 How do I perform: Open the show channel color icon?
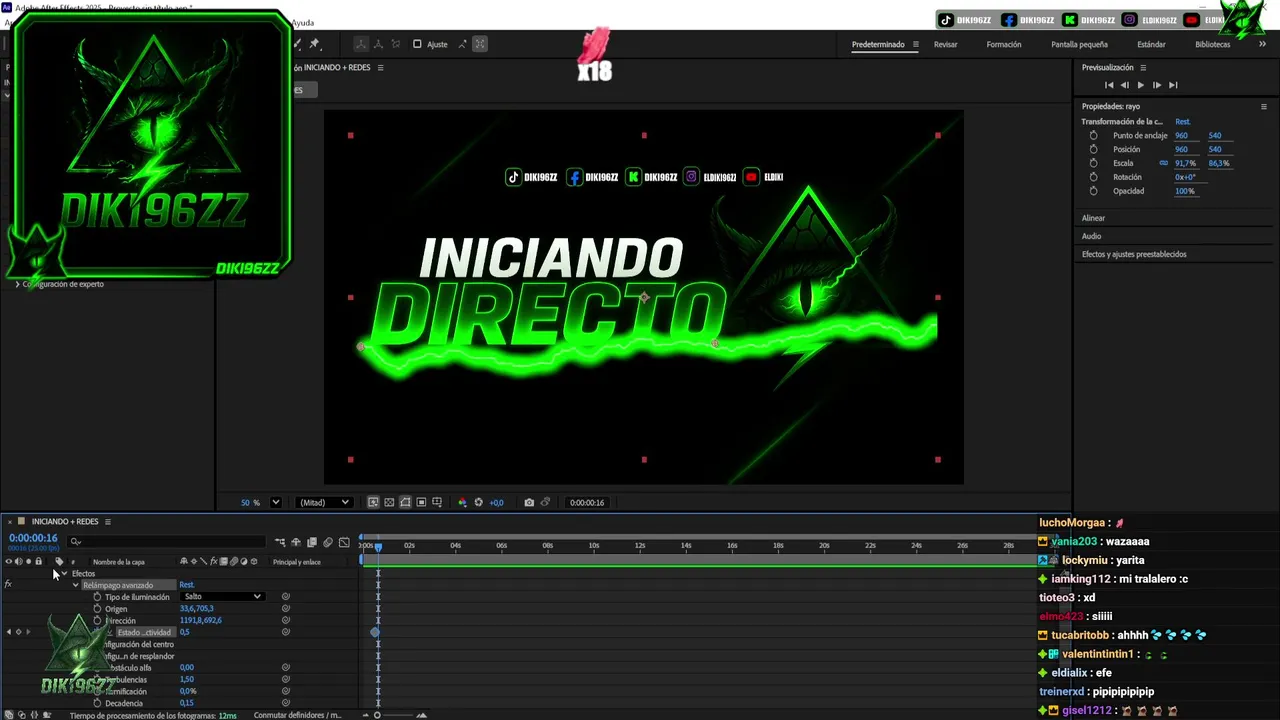pyautogui.click(x=462, y=502)
